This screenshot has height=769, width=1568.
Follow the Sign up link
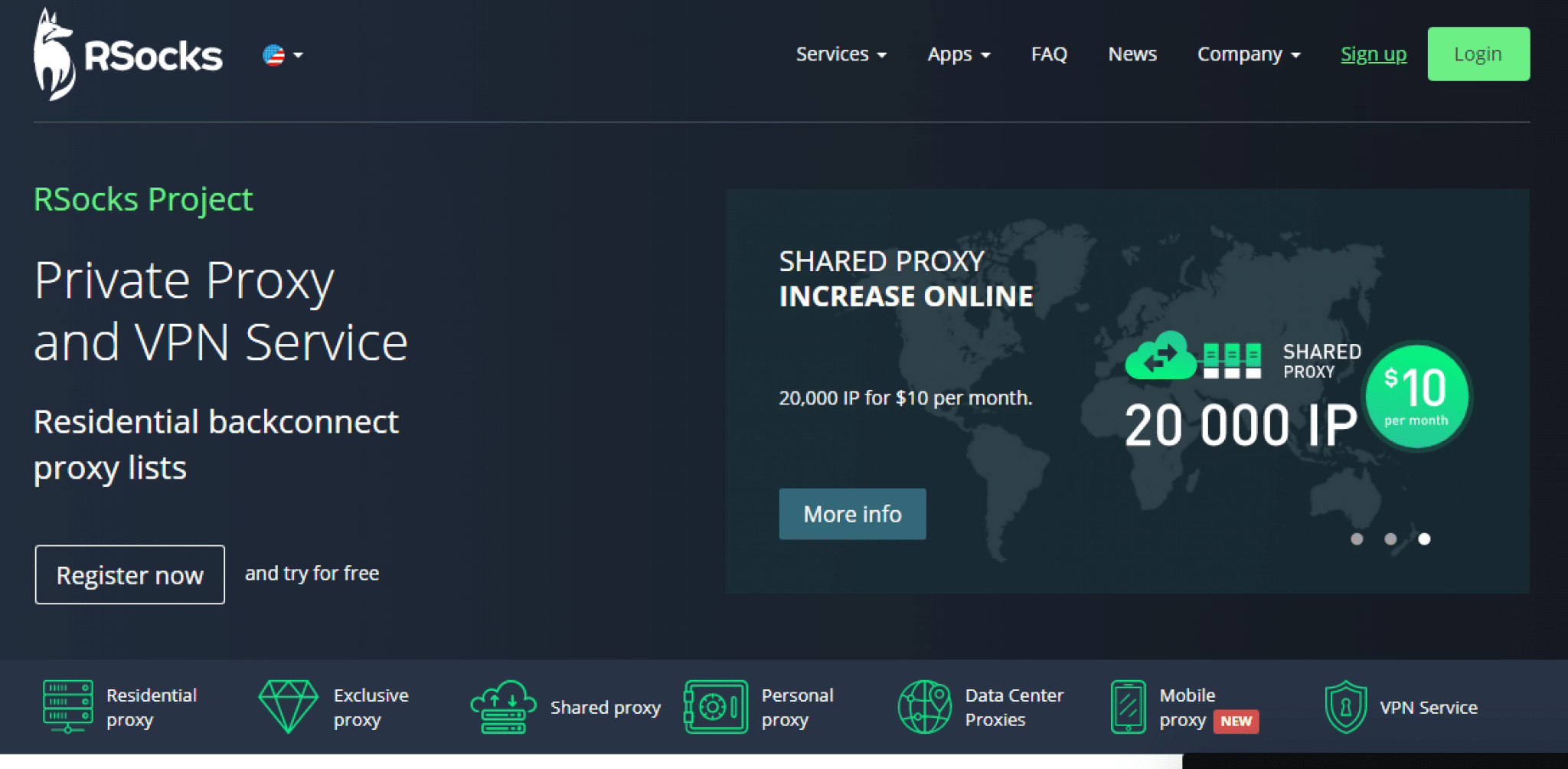tap(1374, 54)
